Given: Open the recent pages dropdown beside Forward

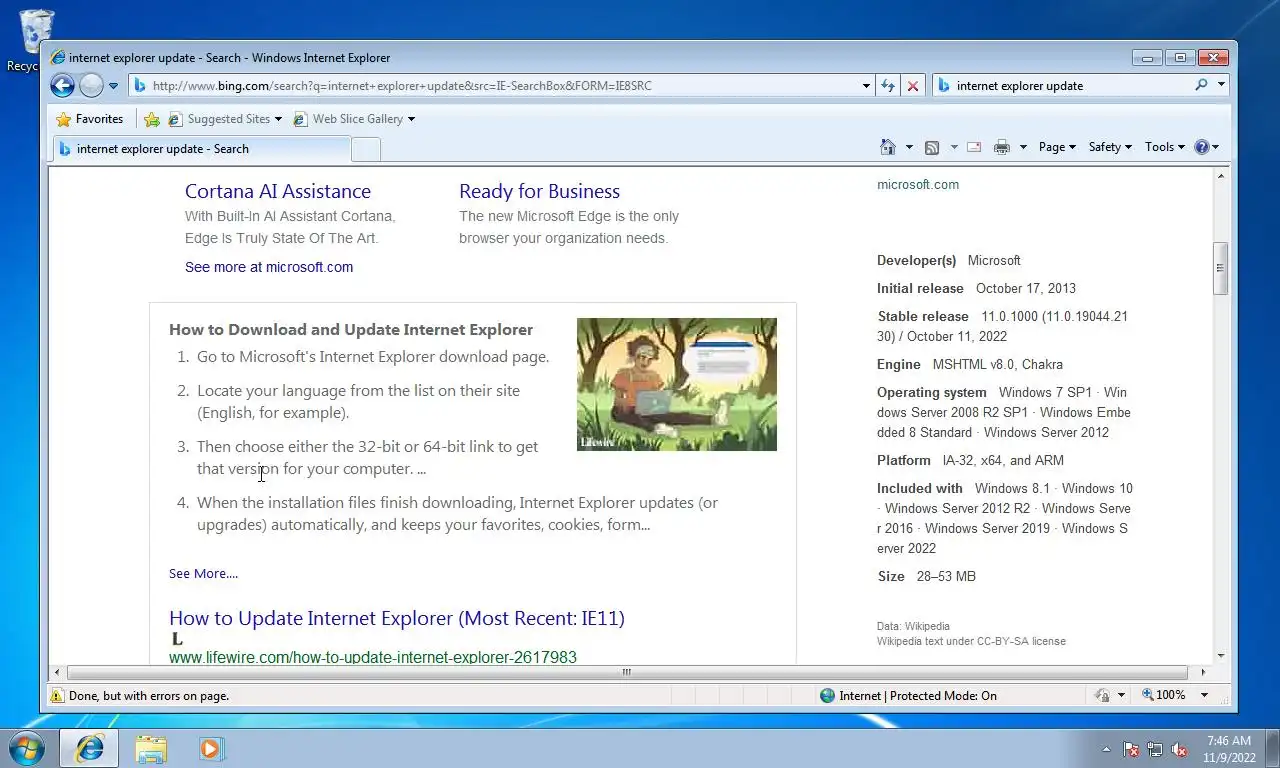Looking at the screenshot, I should (x=113, y=86).
